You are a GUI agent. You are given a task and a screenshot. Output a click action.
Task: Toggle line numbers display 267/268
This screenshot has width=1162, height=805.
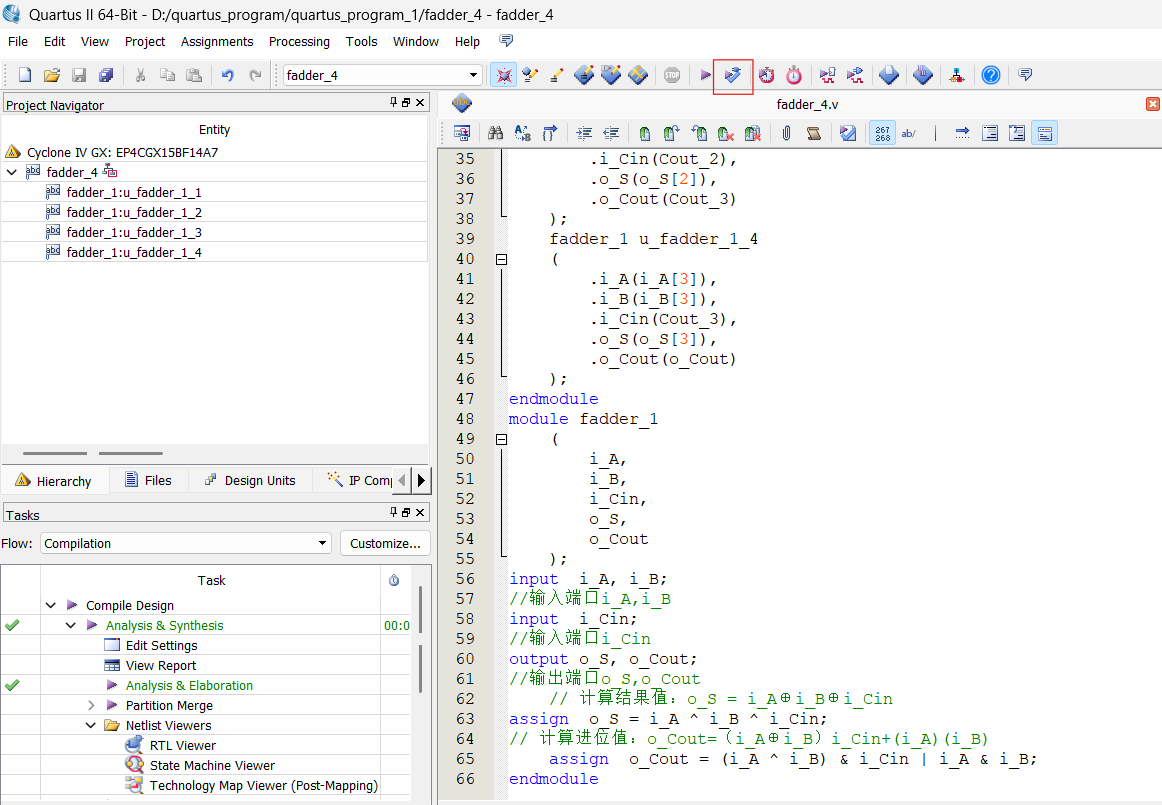pos(882,133)
